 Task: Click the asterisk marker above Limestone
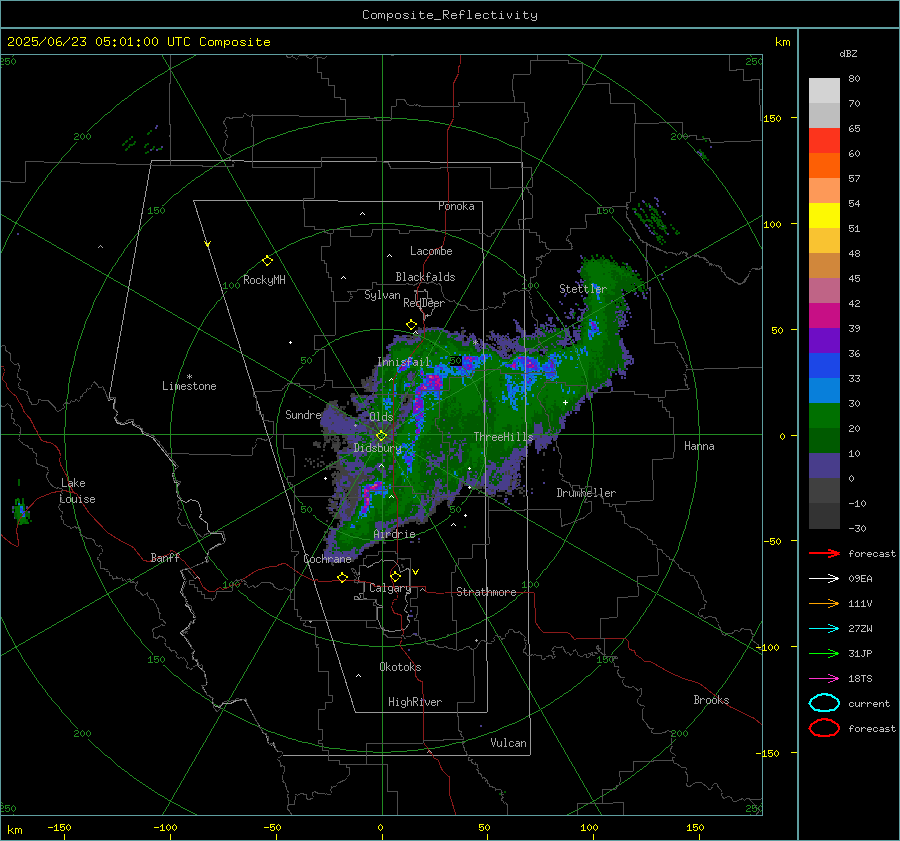click(189, 377)
